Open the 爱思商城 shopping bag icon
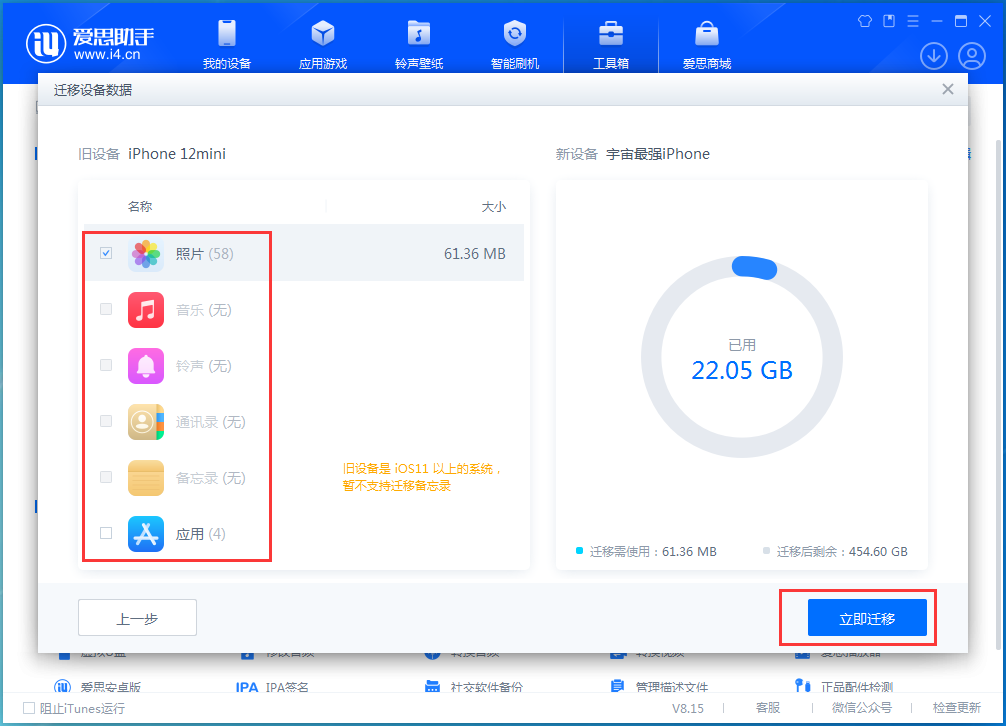 coord(707,33)
